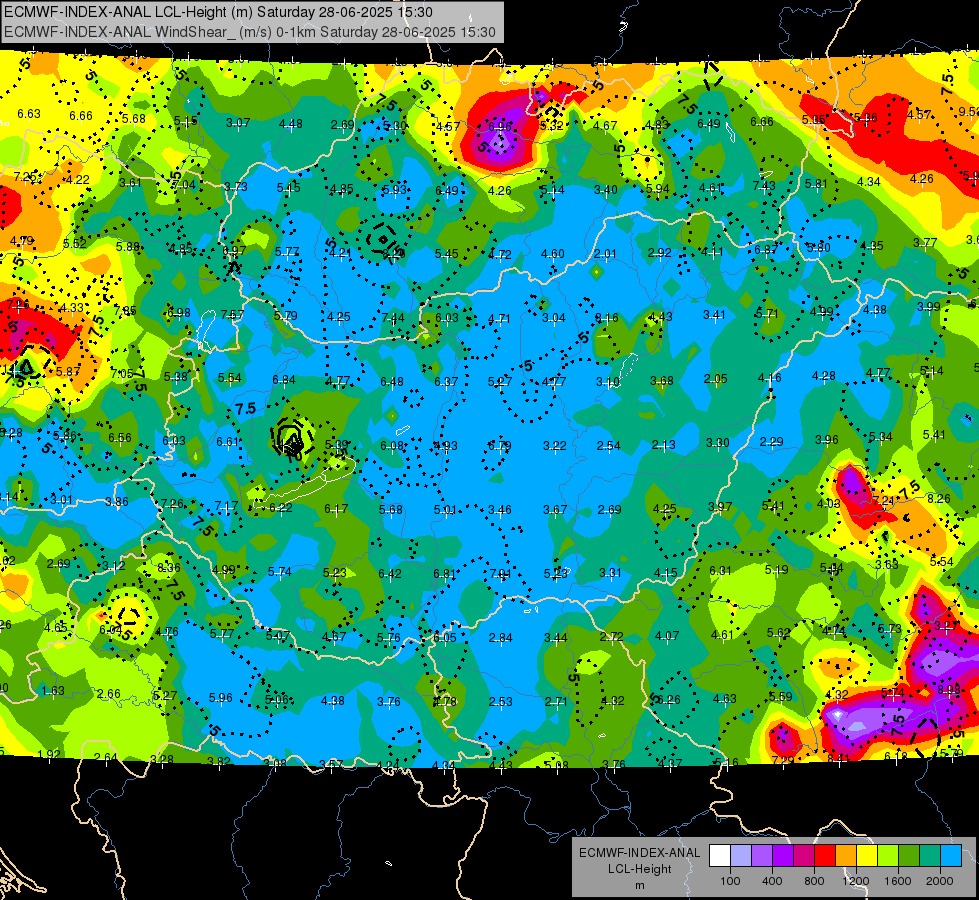Screen dimensions: 979x900
Task: Click the wind shear value 8.26
Action: pos(939,498)
